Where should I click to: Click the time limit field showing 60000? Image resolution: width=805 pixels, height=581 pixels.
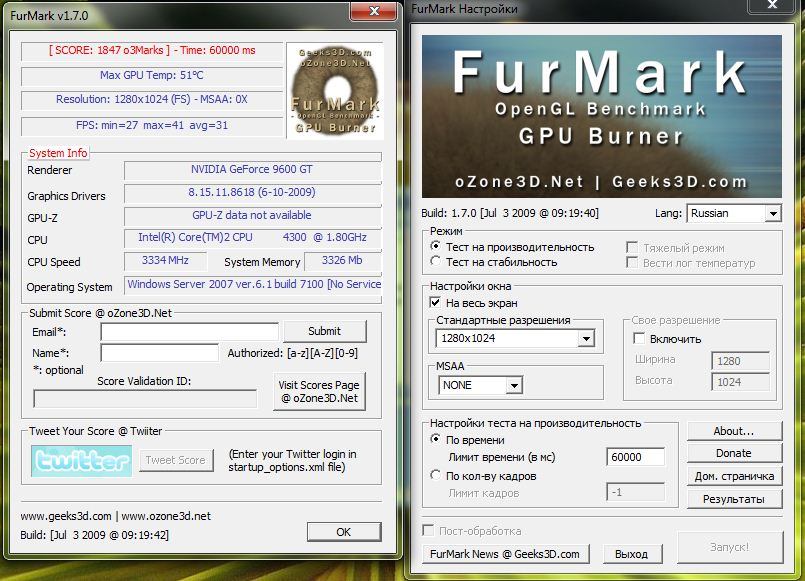tap(636, 458)
